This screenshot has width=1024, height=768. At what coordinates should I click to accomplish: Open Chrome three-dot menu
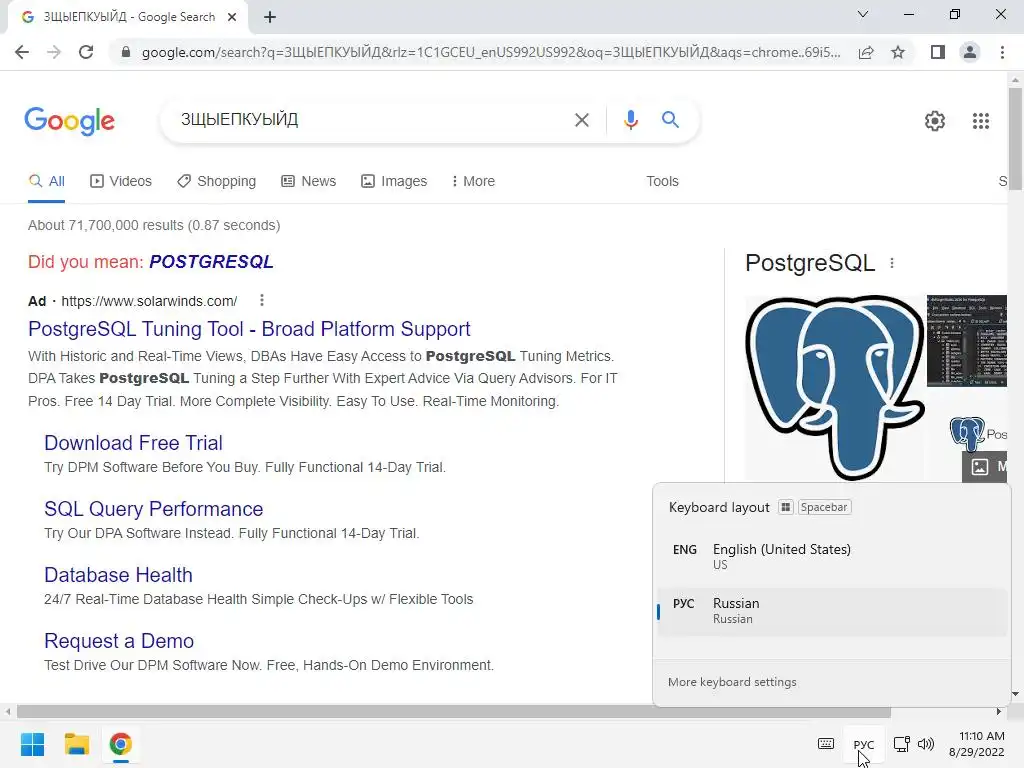1002,52
